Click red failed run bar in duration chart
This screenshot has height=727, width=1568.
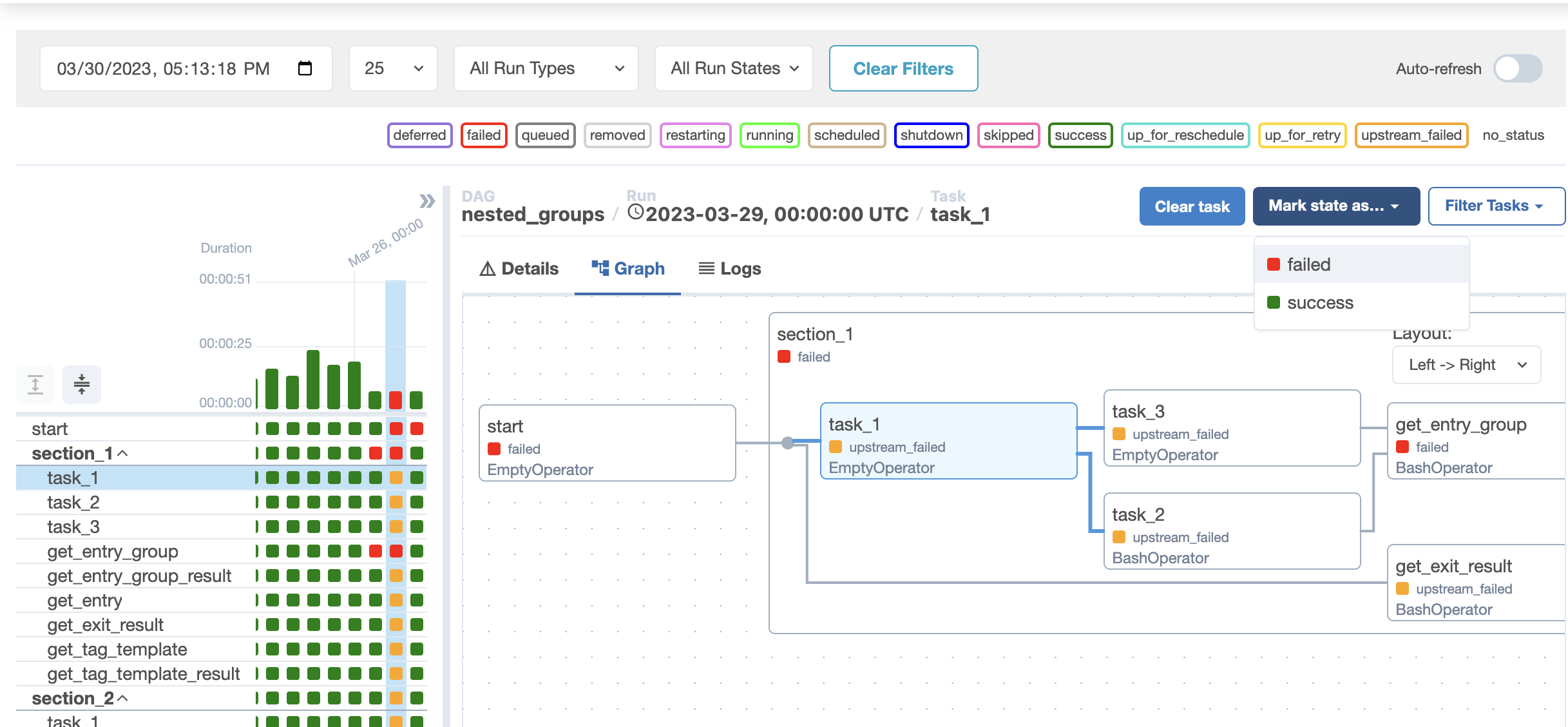[x=396, y=400]
